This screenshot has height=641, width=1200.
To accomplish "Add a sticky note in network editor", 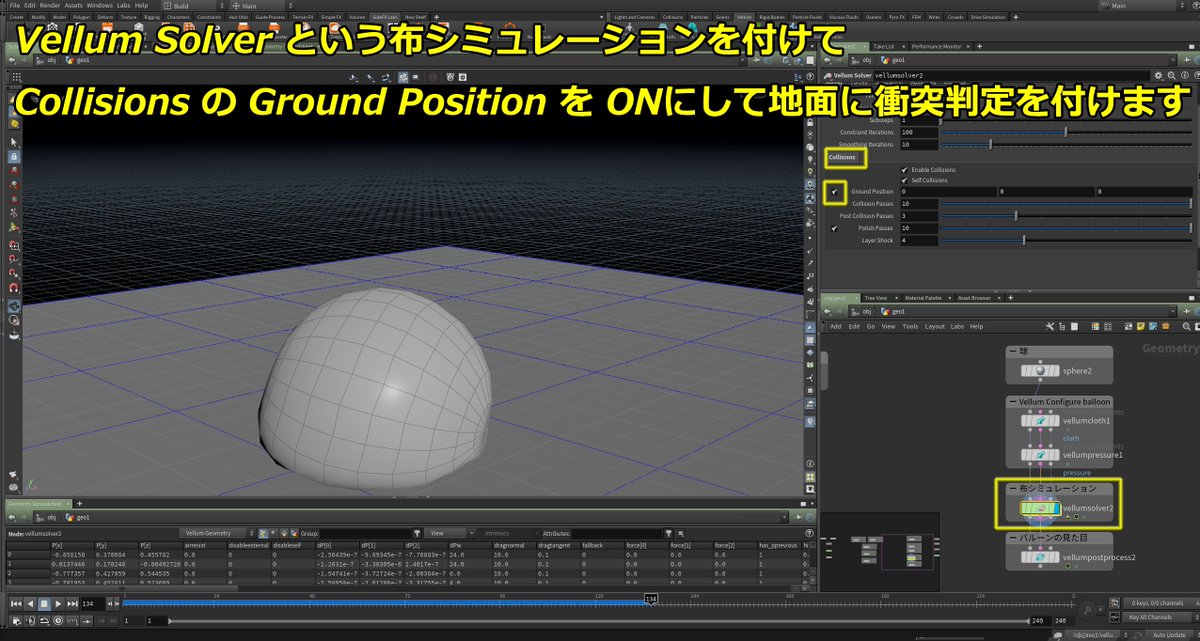I will point(1140,326).
